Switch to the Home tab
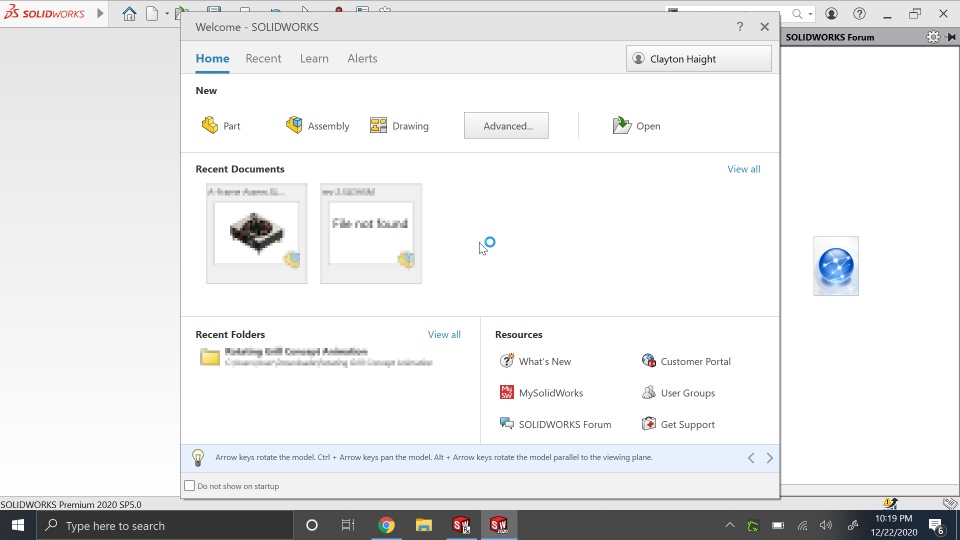The height and width of the screenshot is (540, 960). tap(212, 59)
